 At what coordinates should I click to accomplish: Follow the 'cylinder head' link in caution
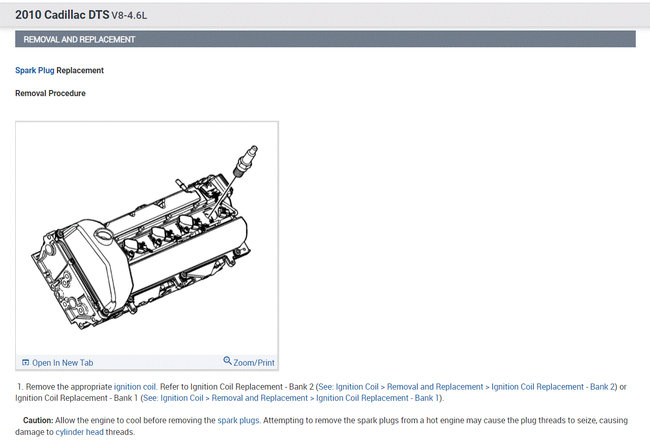pyautogui.click(x=80, y=432)
